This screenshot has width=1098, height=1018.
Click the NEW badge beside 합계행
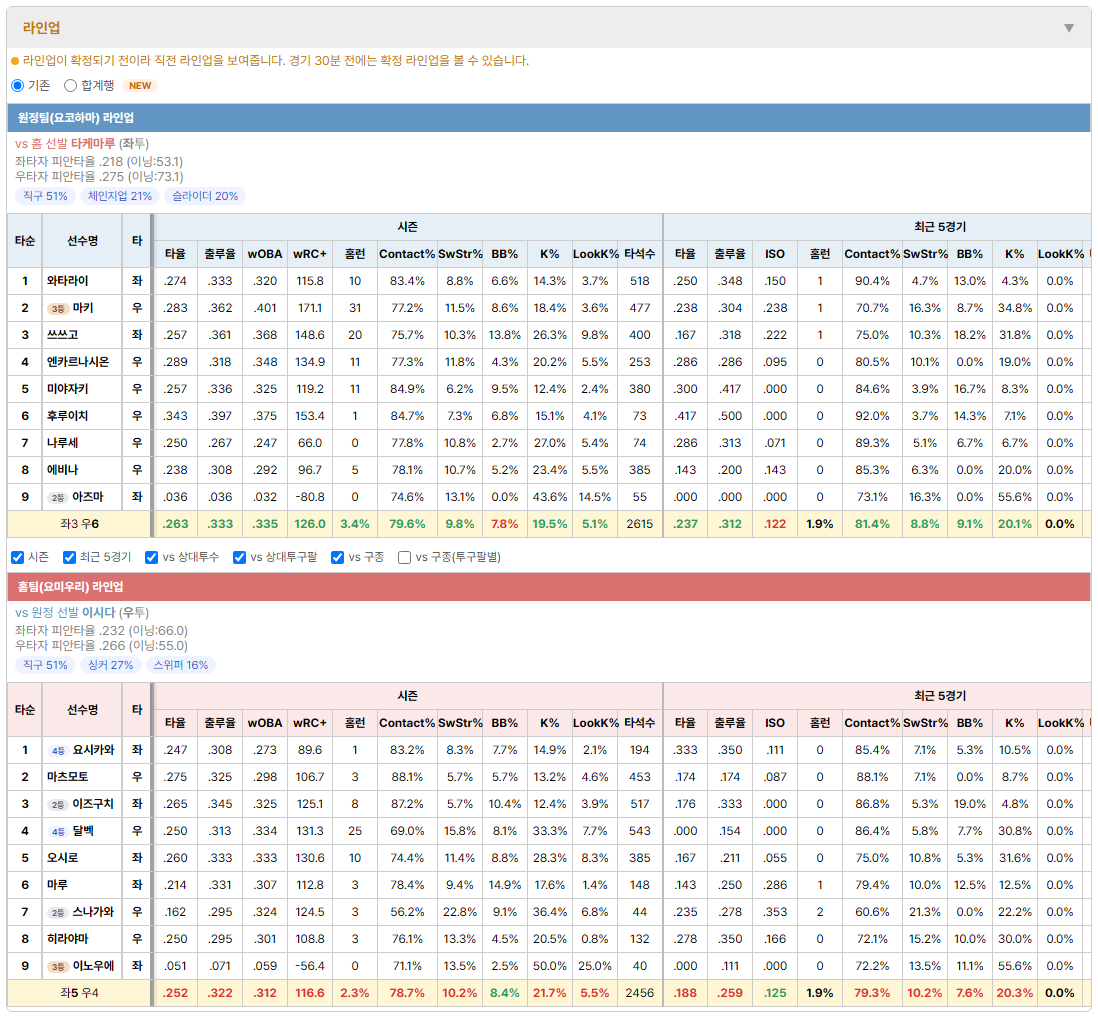click(x=139, y=85)
